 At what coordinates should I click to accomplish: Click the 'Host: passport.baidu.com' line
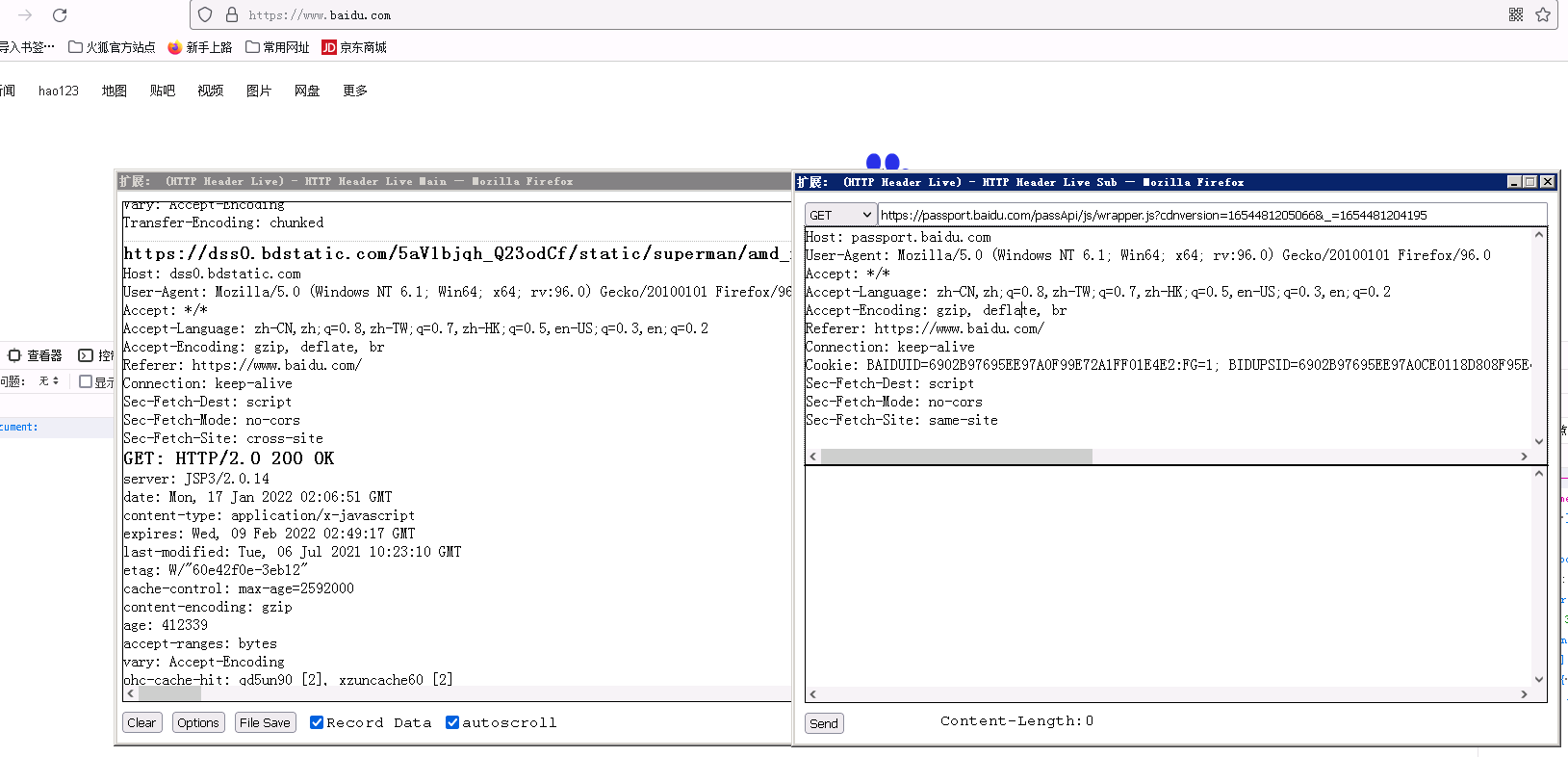(x=898, y=237)
